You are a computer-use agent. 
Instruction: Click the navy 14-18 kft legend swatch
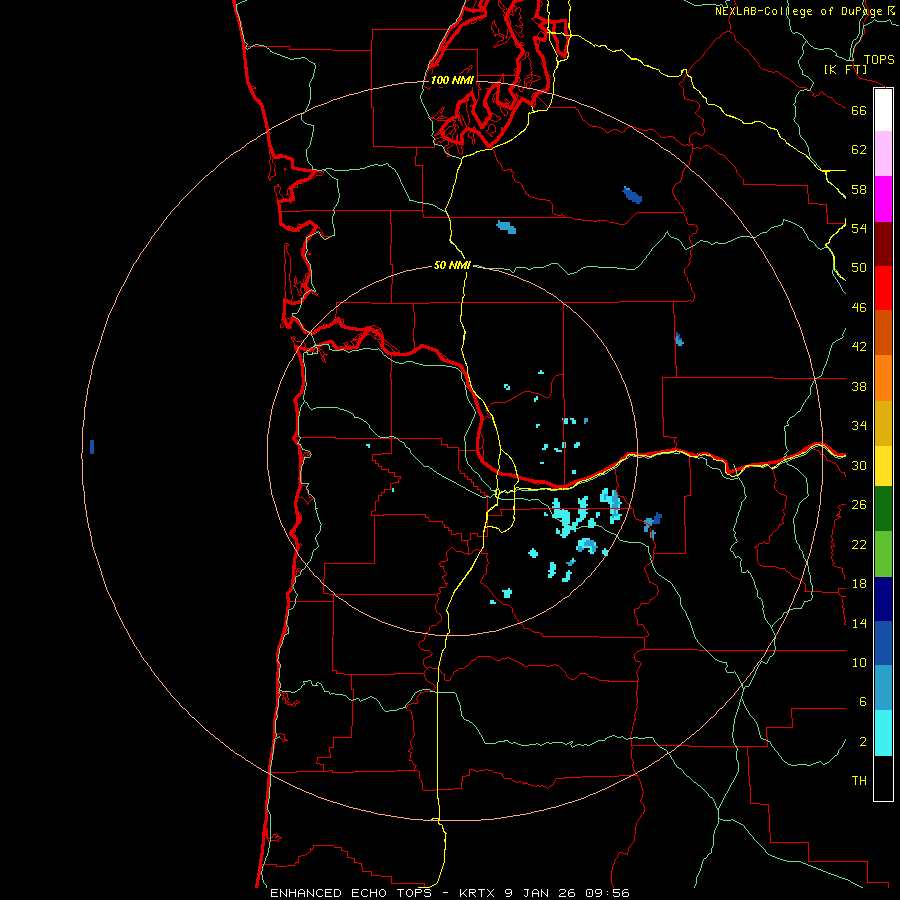(883, 599)
